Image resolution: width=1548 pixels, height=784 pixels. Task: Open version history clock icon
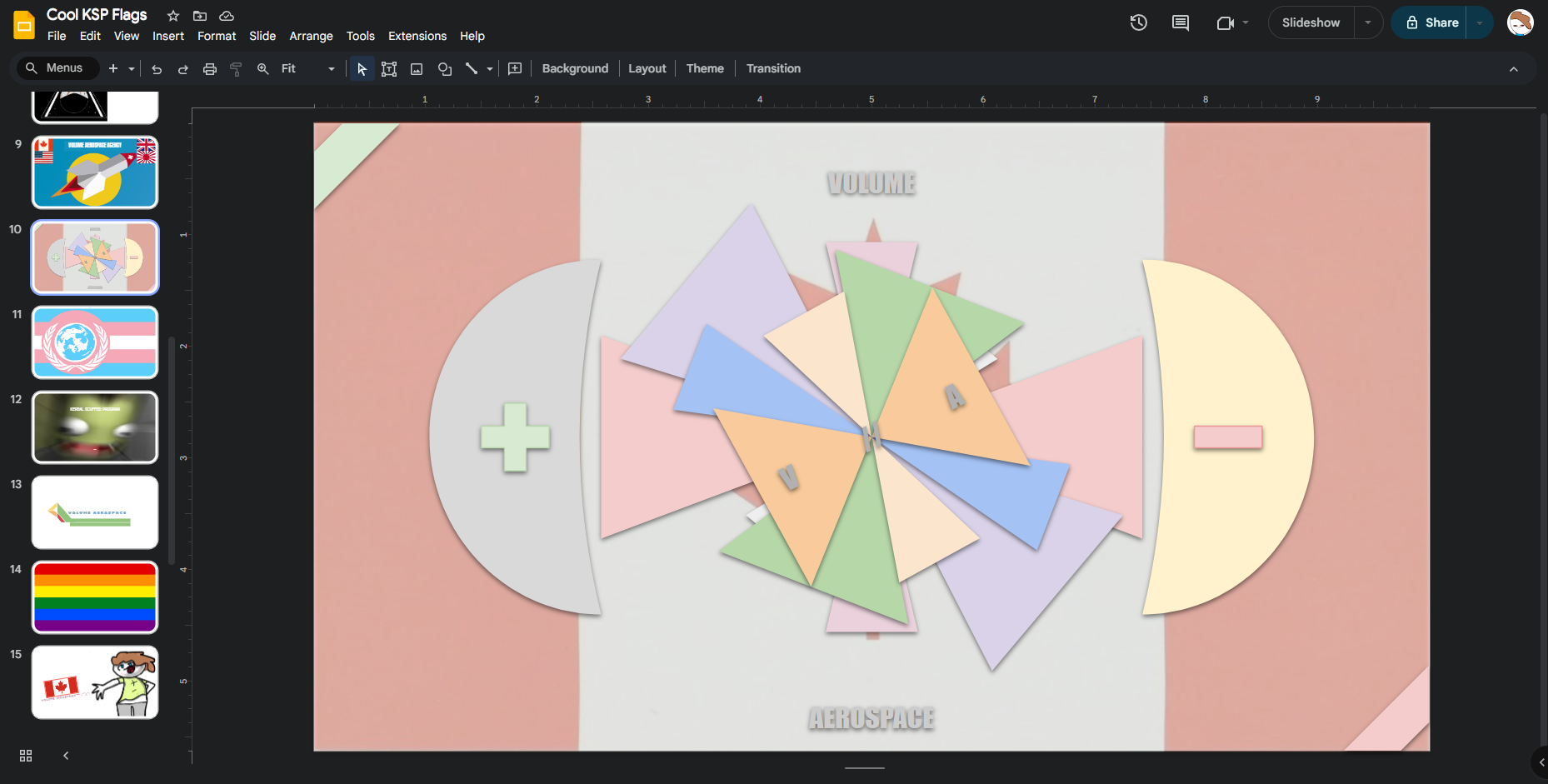pos(1139,22)
